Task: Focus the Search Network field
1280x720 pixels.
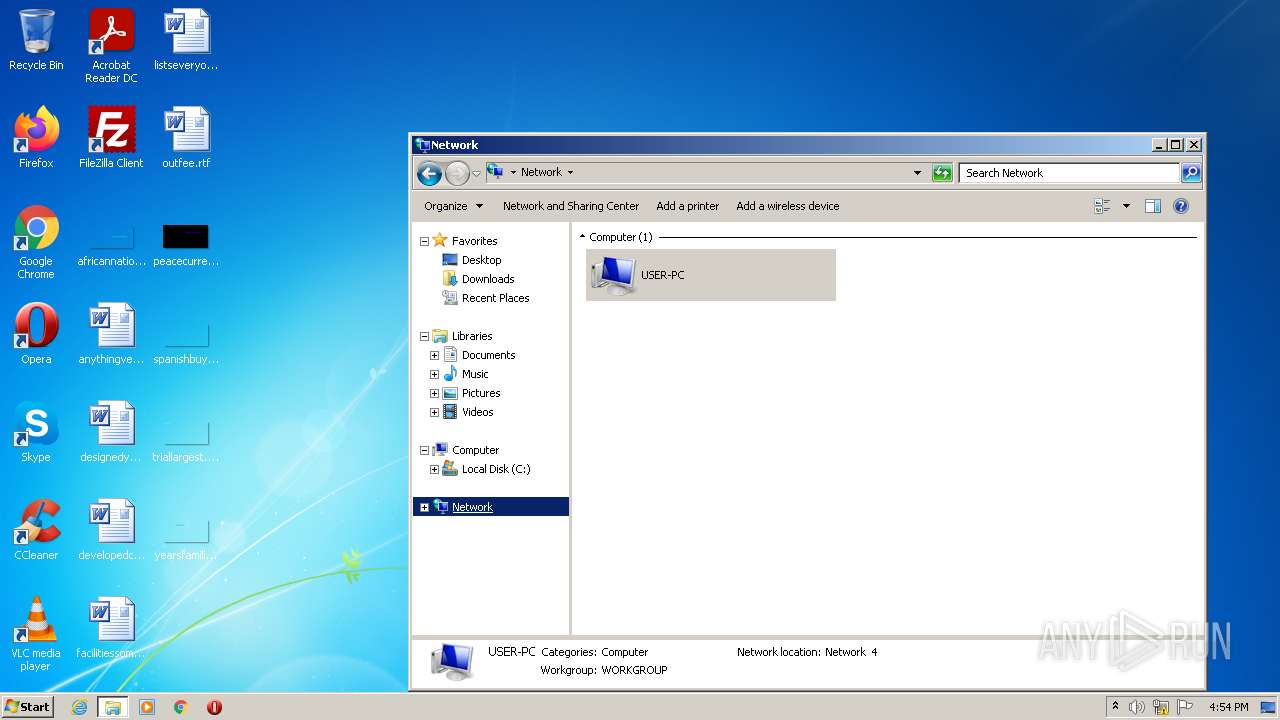Action: (x=1069, y=173)
